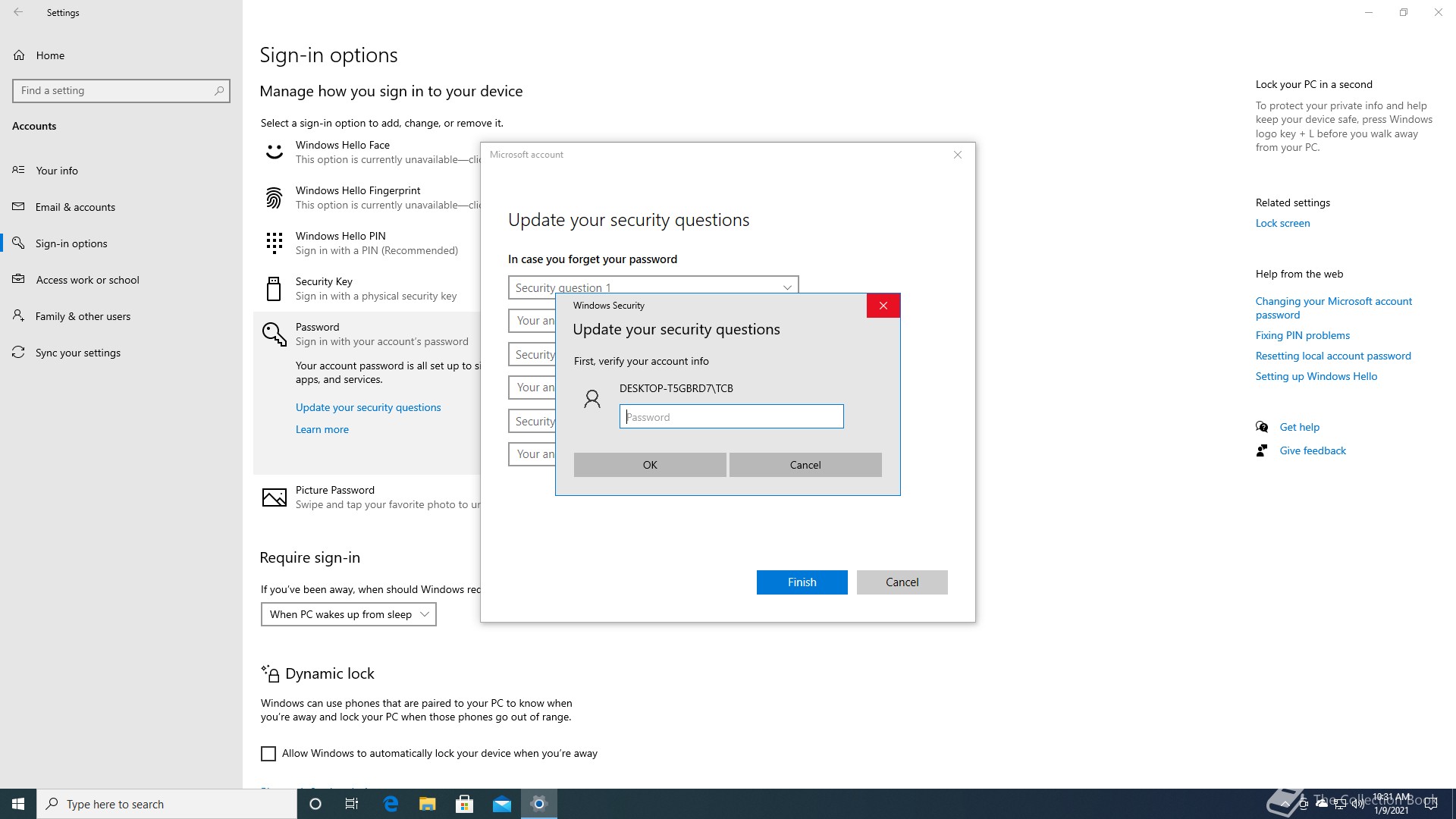
Task: Close the Windows Security dialog
Action: point(883,306)
